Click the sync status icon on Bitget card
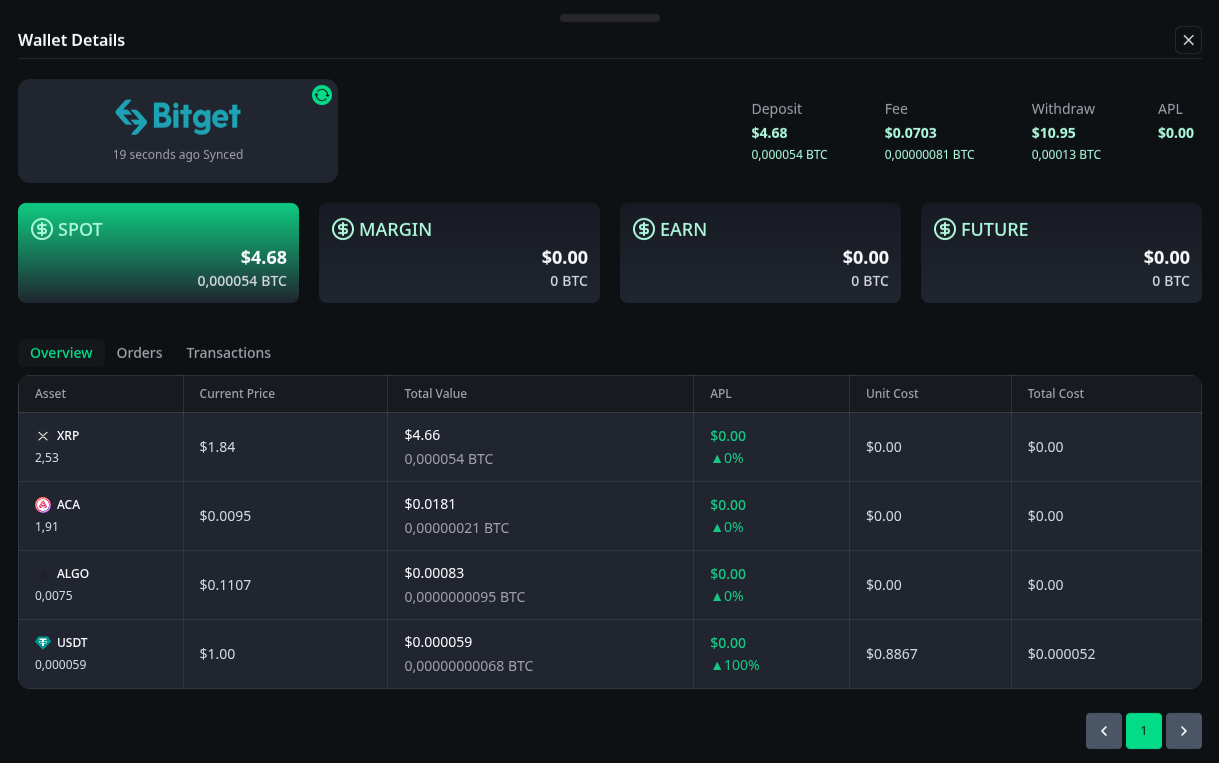 [x=321, y=95]
